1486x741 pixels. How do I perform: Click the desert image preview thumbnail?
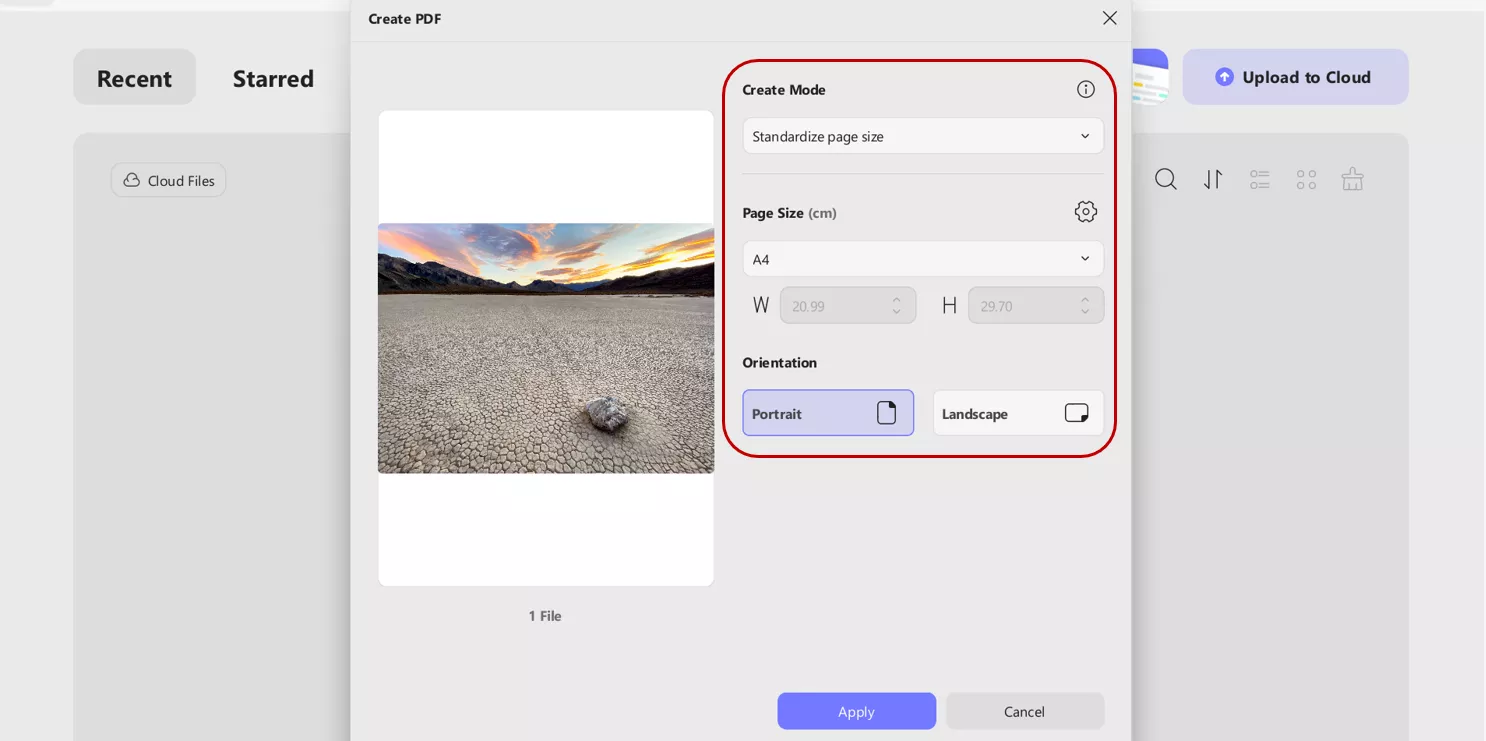(546, 348)
